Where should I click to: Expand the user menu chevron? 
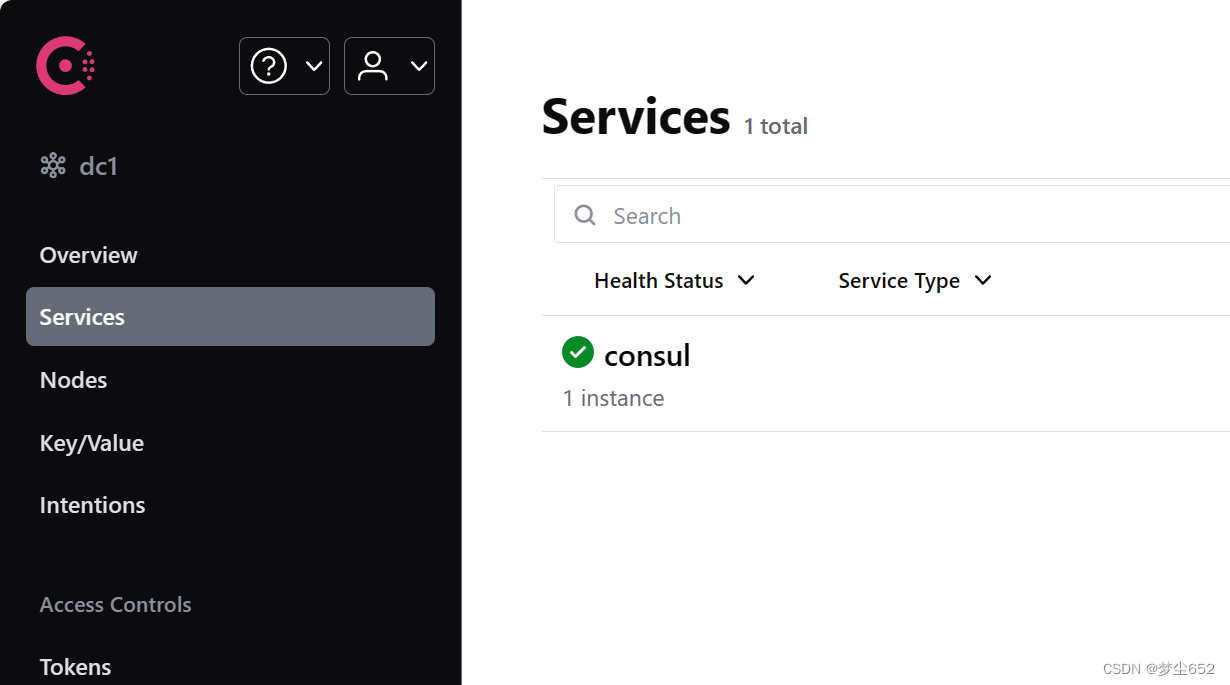tap(417, 66)
